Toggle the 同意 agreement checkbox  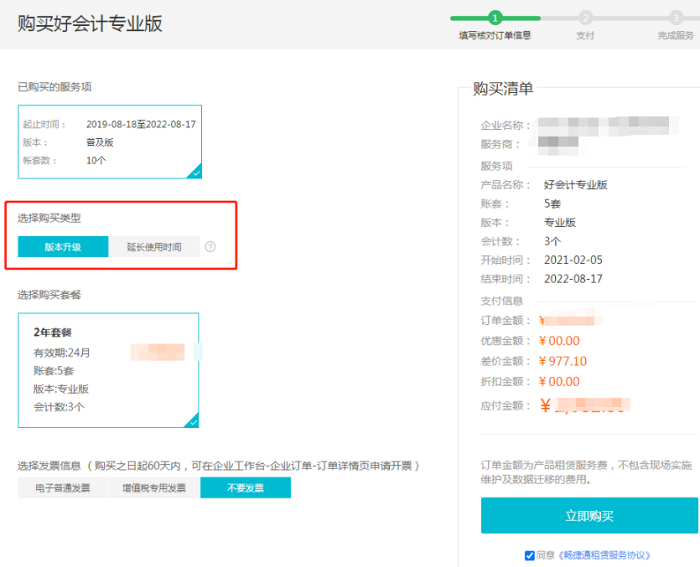pos(529,555)
